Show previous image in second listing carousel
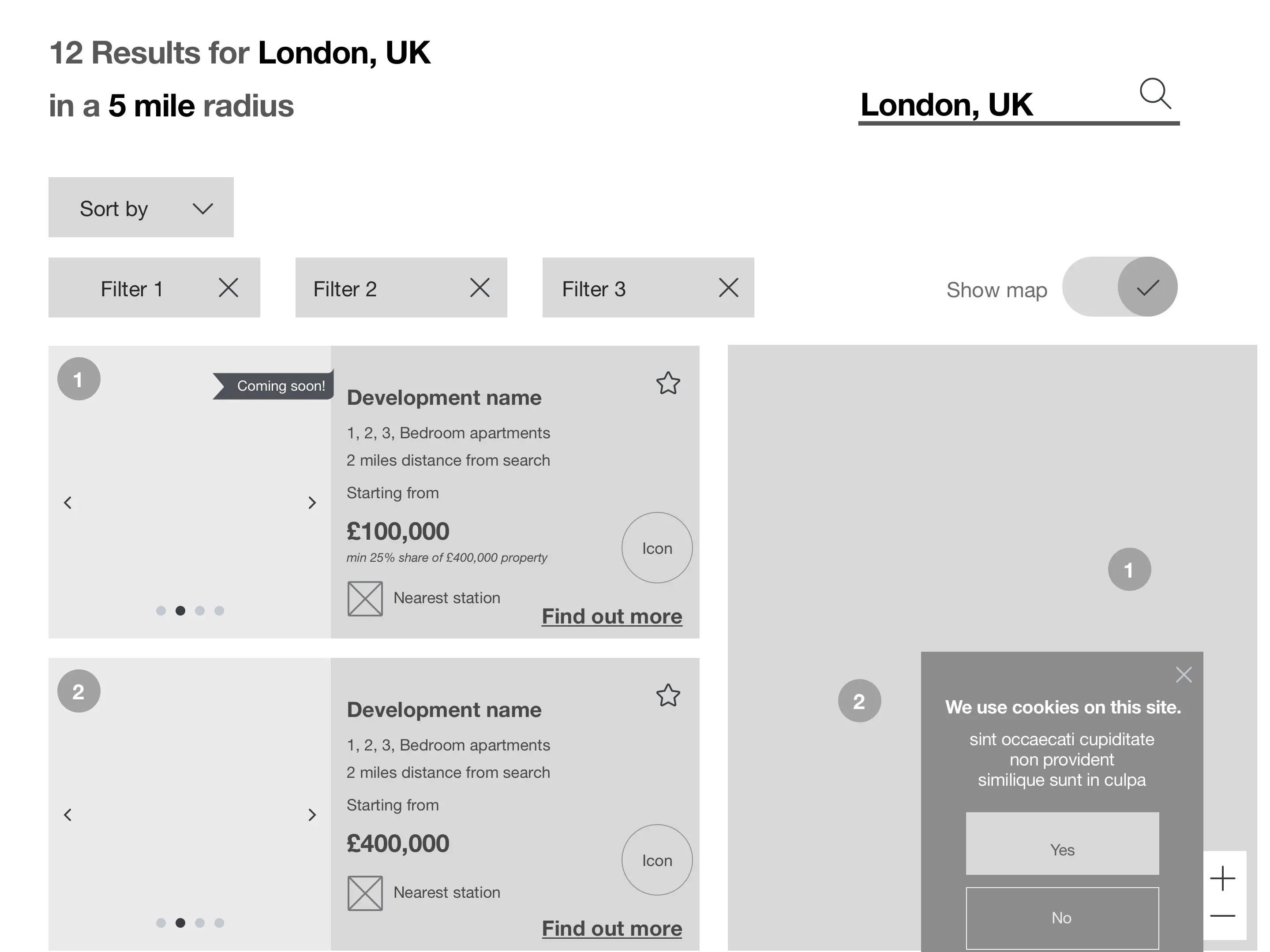The height and width of the screenshot is (952, 1270). [x=68, y=815]
